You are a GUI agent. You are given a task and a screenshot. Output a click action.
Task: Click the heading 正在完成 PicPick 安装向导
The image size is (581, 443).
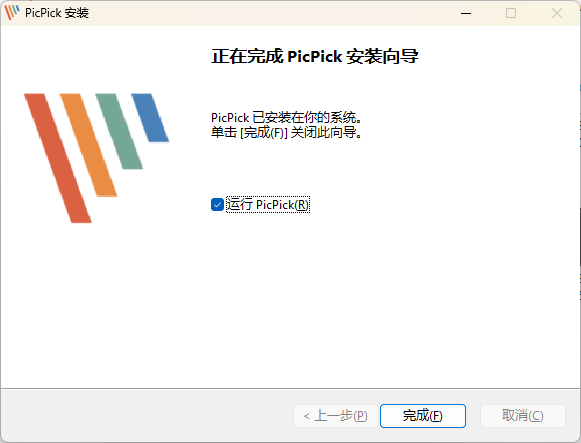(315, 57)
